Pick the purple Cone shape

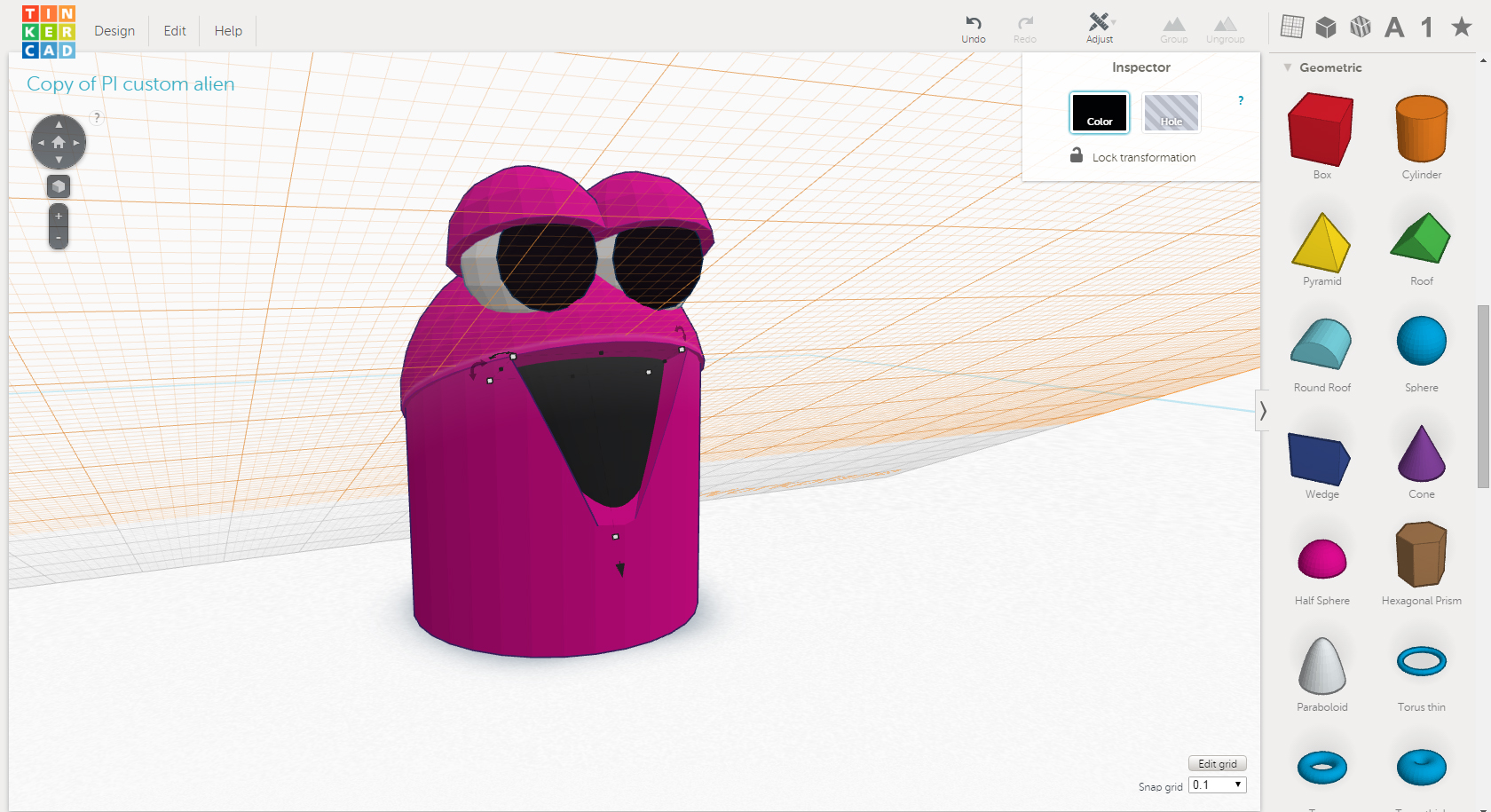pyautogui.click(x=1422, y=453)
